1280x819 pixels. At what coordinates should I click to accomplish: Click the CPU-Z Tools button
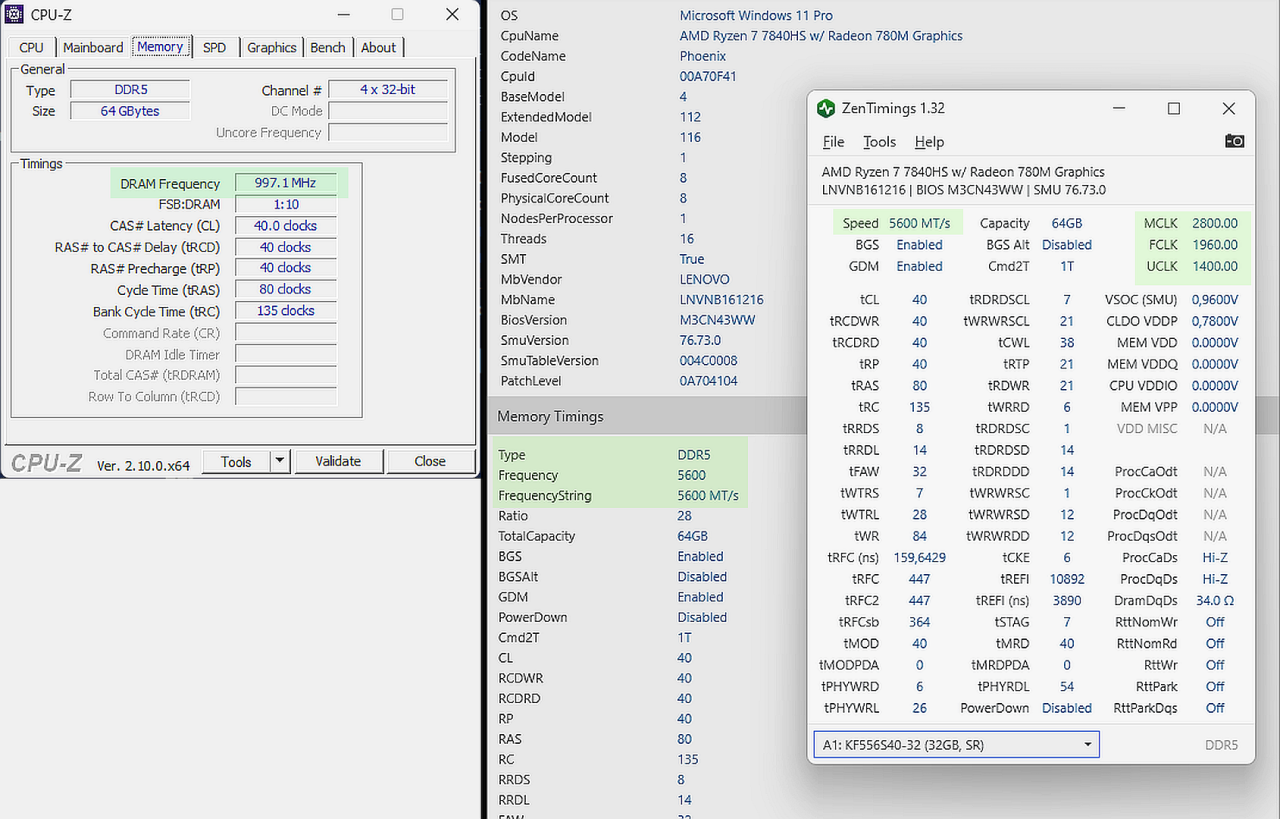(x=236, y=461)
